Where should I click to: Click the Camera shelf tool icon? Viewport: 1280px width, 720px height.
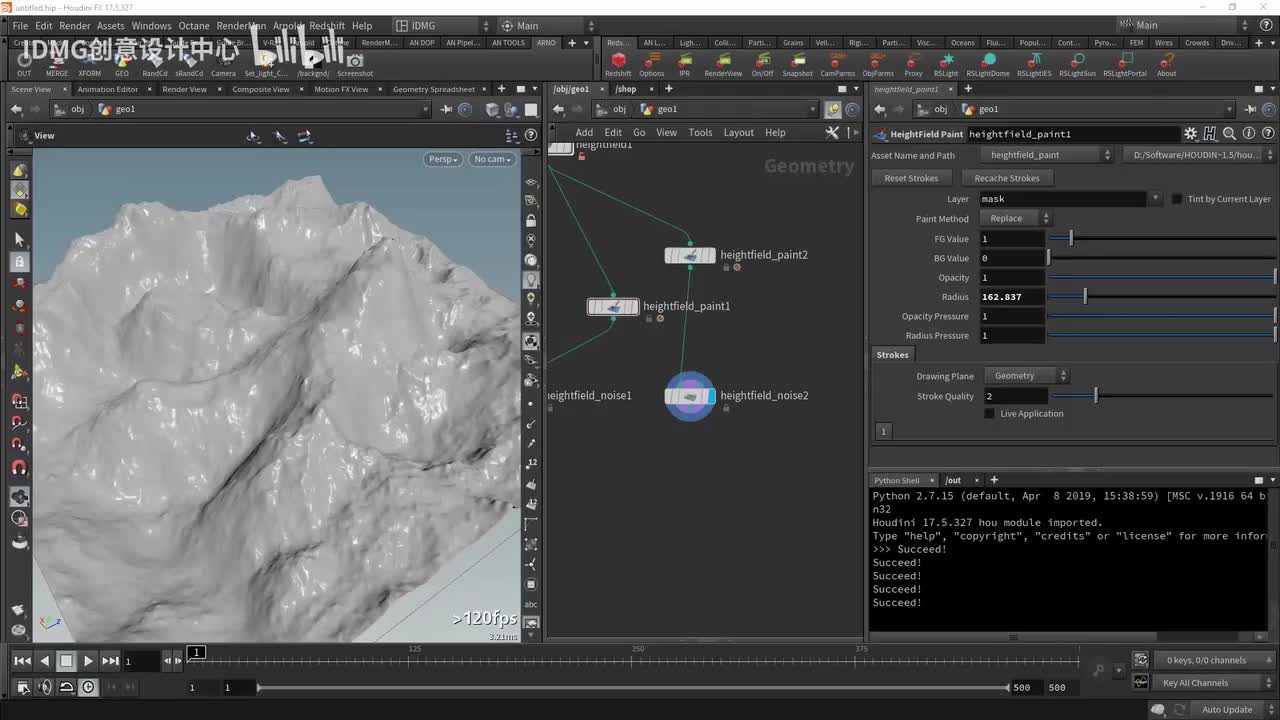tap(223, 62)
